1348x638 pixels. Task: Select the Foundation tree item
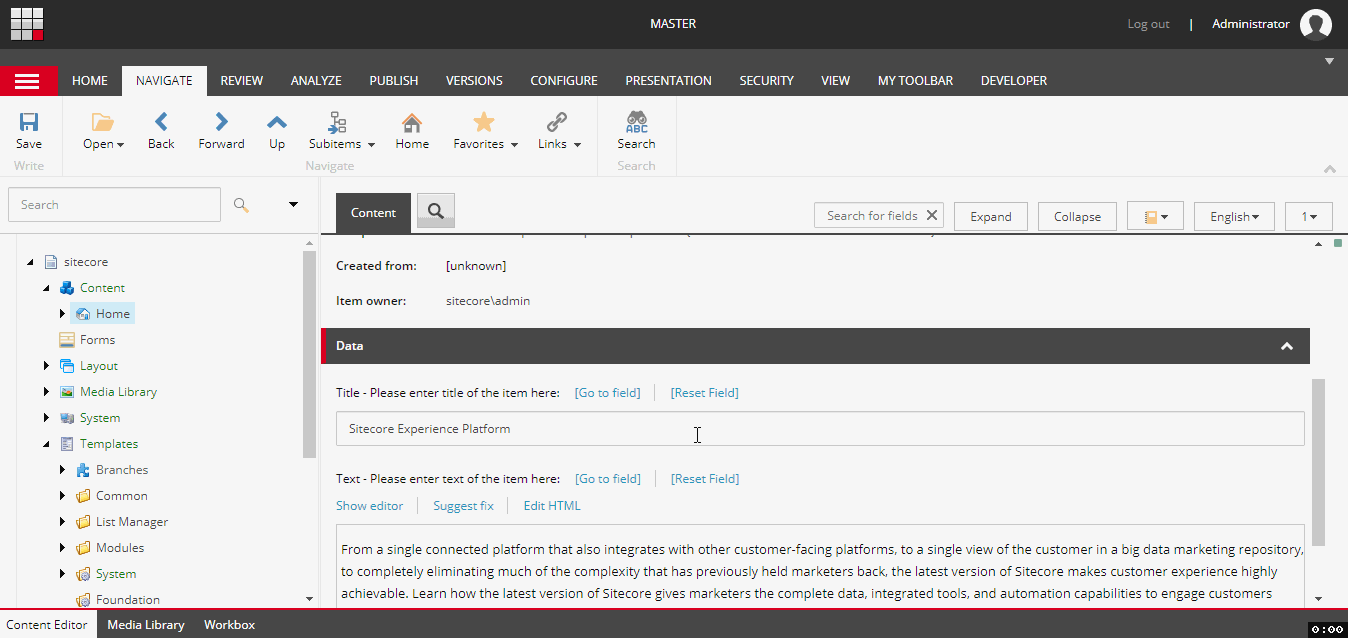click(x=118, y=600)
